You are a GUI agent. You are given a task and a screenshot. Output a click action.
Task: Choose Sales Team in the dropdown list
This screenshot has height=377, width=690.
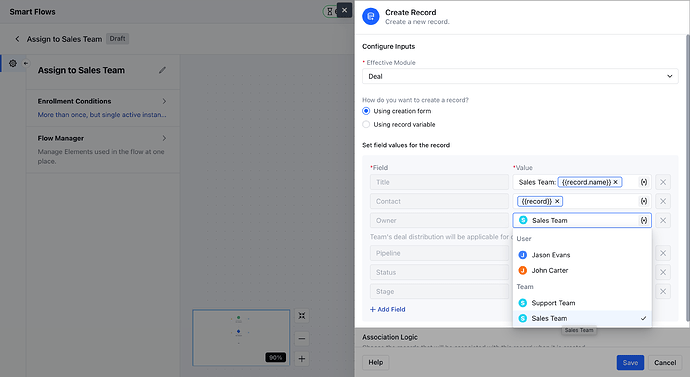click(582, 318)
